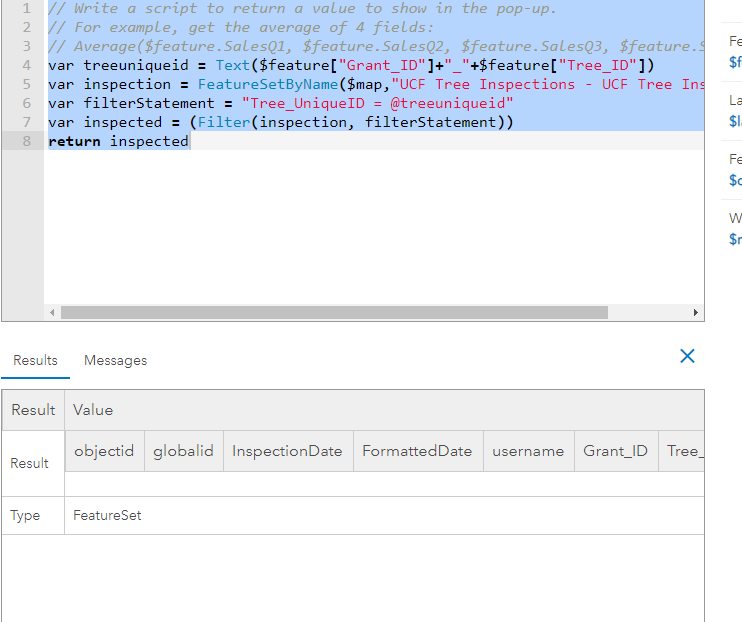Click the horizontal scrollbar thumb in editor

(334, 312)
